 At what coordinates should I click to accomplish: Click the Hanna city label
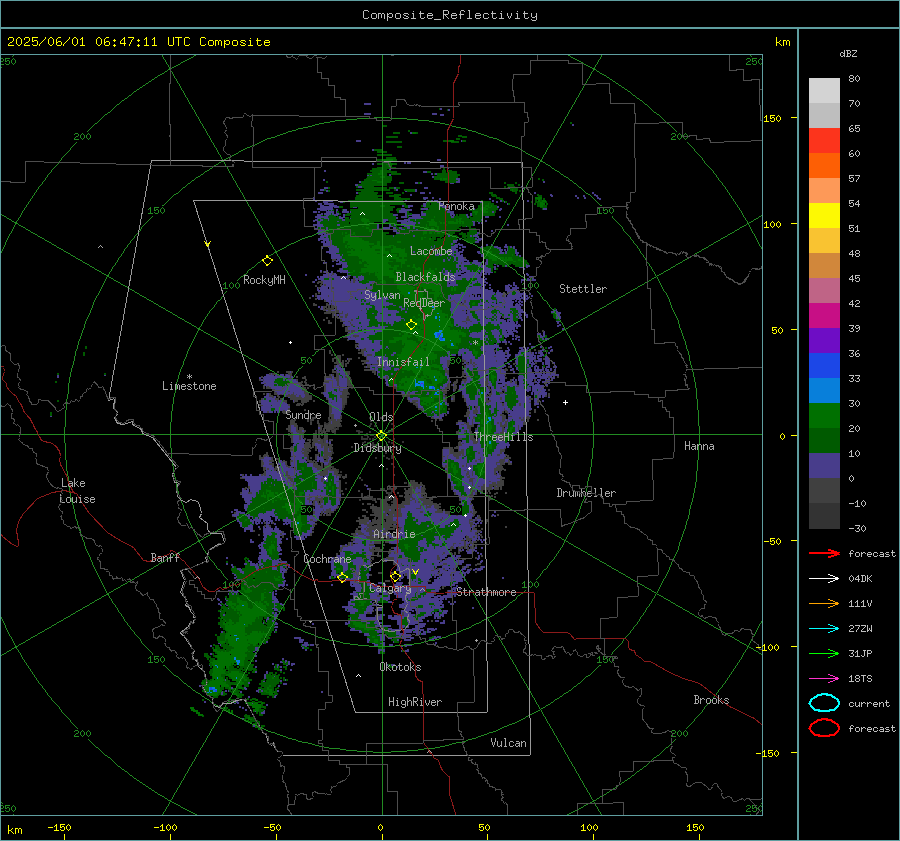point(699,446)
